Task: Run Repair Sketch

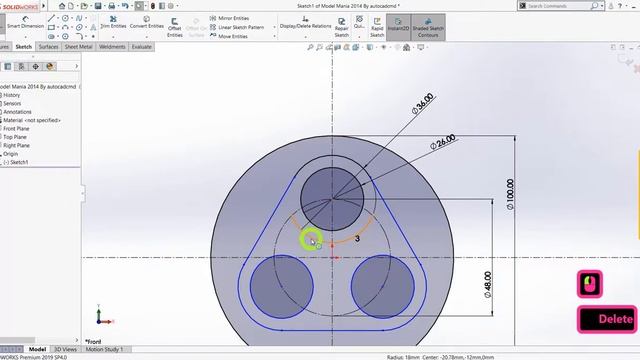Action: click(341, 27)
